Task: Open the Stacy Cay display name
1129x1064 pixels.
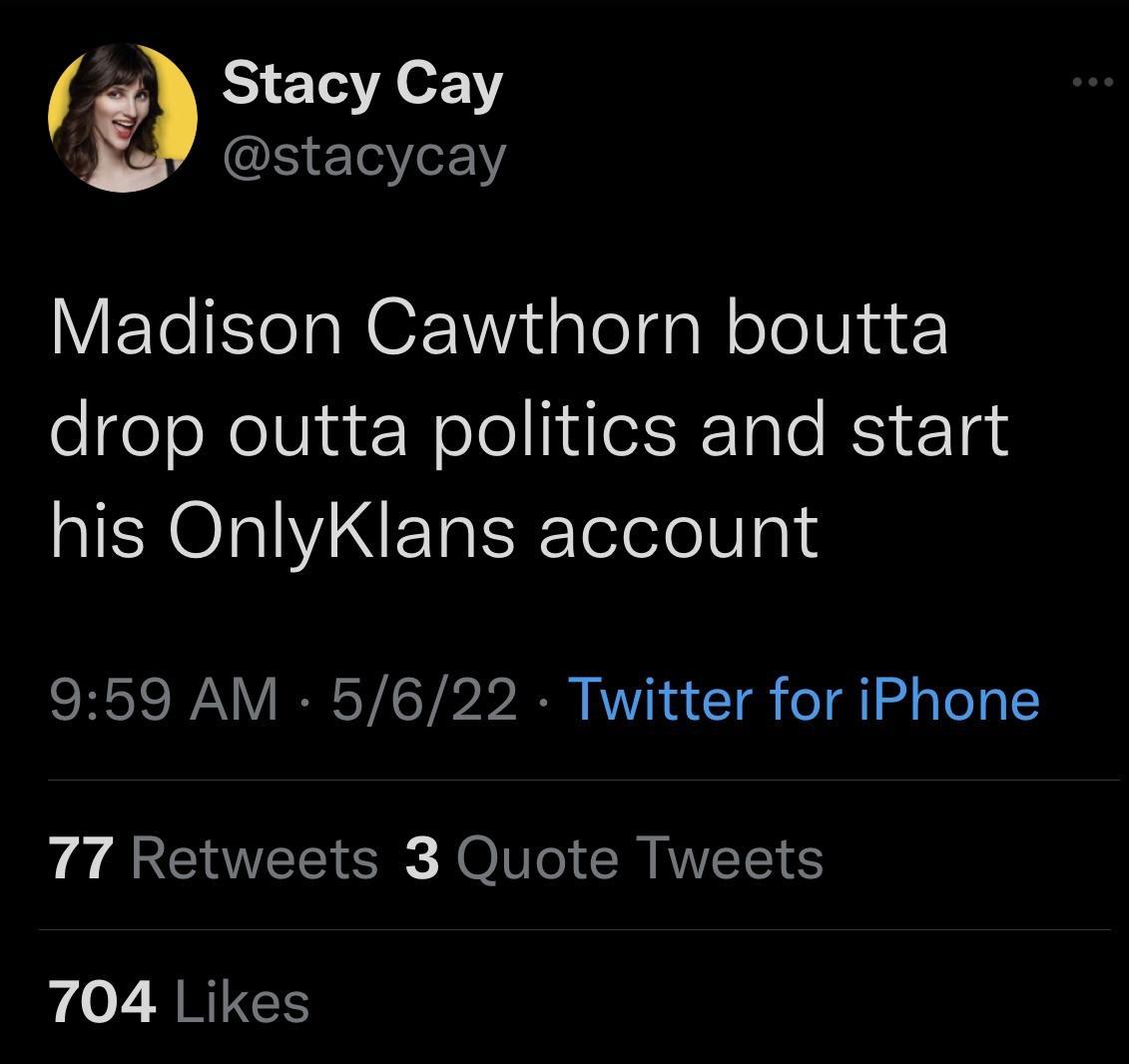Action: pos(361,84)
